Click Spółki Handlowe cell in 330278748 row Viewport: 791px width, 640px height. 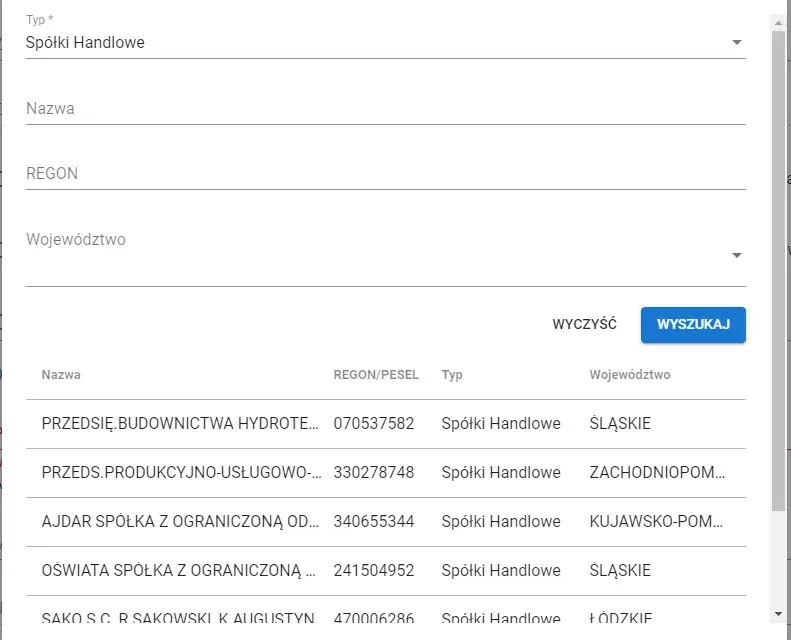click(x=501, y=472)
